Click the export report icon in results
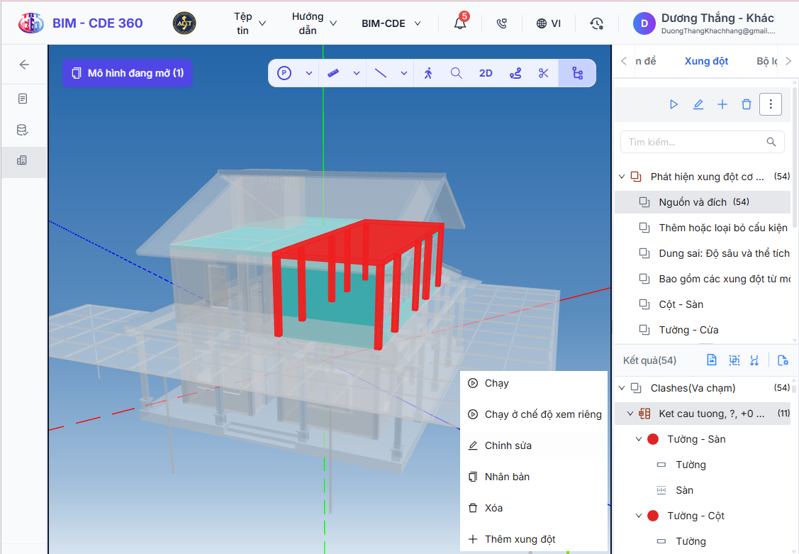Image resolution: width=799 pixels, height=554 pixels. pyautogui.click(x=712, y=360)
